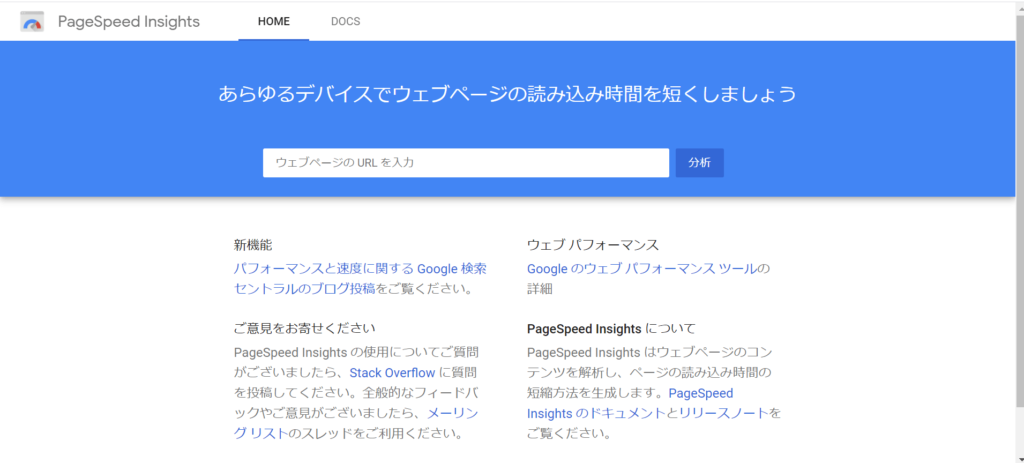Screen dimensions: 1024x463
Task: Click the PageSpeed Insights について heading
Action: point(611,328)
